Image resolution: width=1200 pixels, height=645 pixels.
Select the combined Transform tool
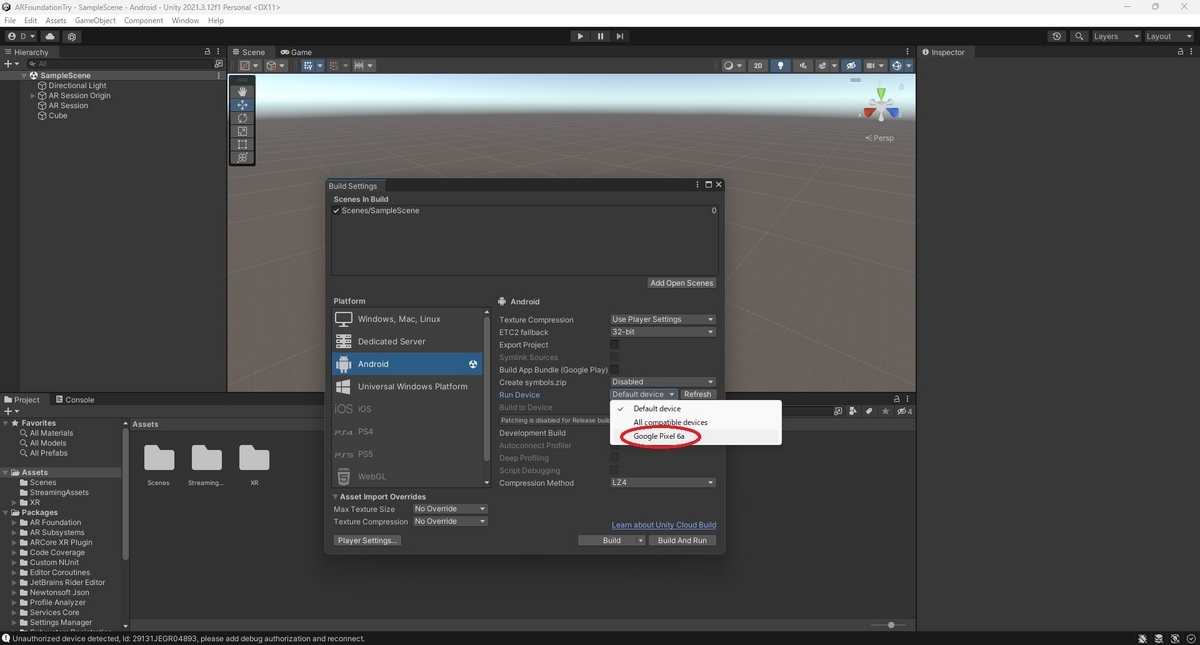(242, 157)
